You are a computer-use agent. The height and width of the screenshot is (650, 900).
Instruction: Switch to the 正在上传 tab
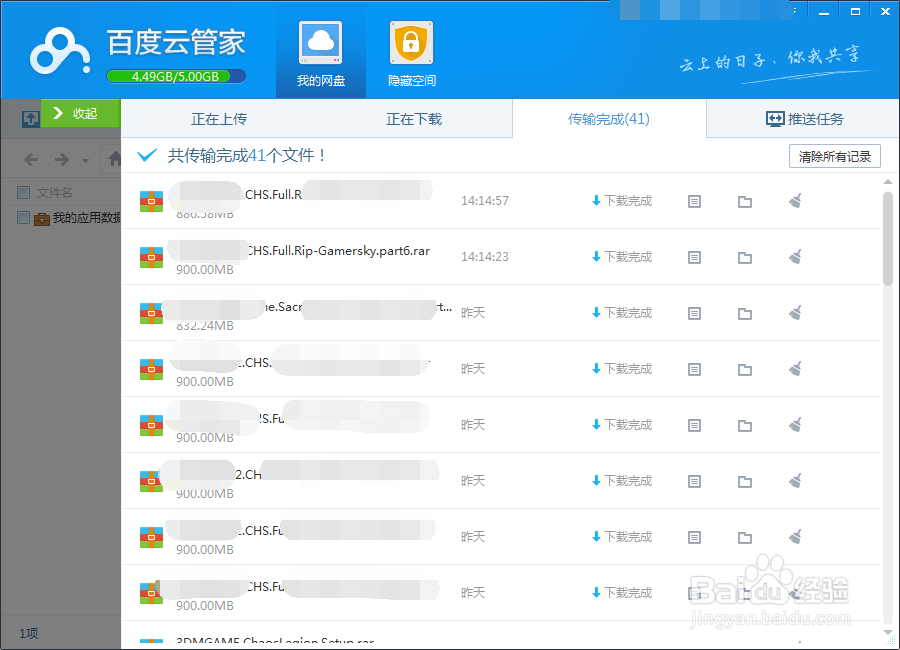point(219,119)
